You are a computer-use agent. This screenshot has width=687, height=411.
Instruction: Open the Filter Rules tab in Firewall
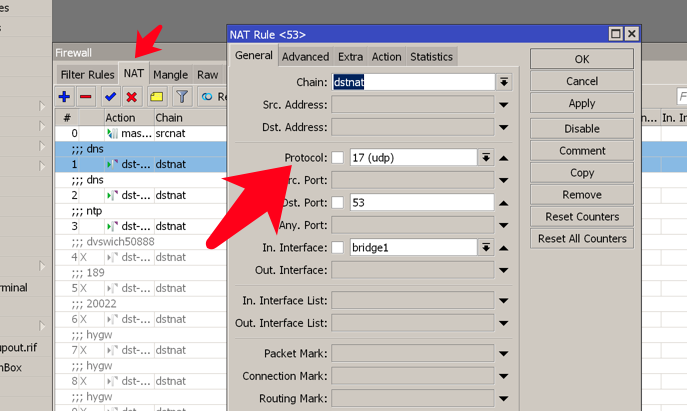(87, 75)
